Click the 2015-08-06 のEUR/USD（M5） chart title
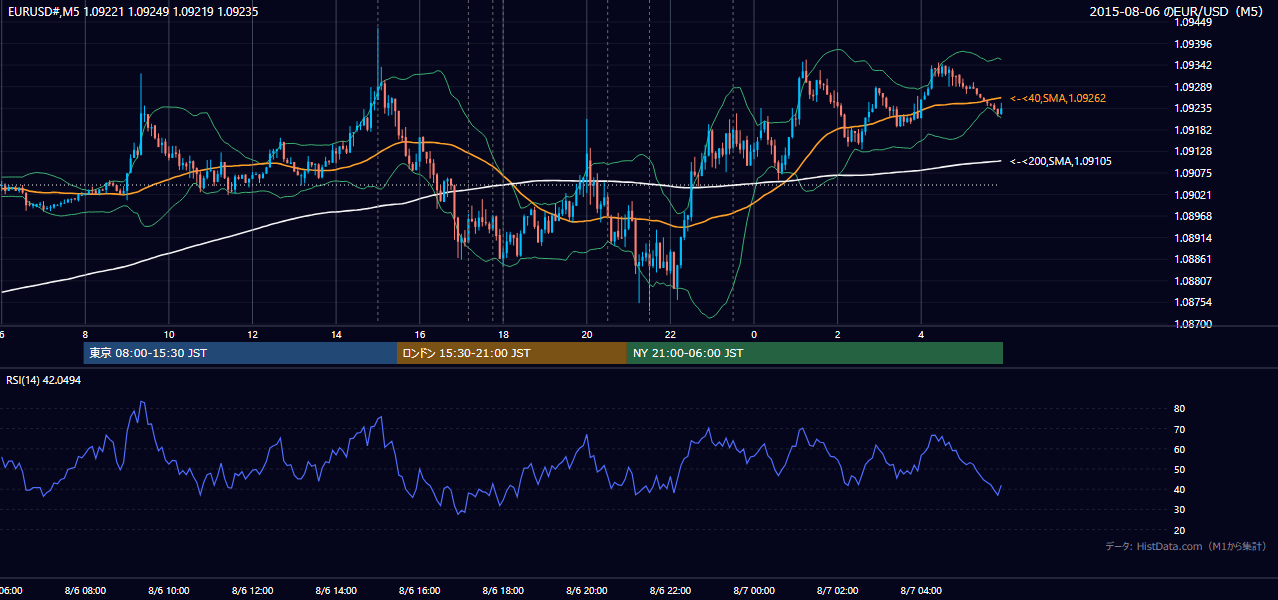Screen dimensions: 1278x600 [x=1179, y=11]
